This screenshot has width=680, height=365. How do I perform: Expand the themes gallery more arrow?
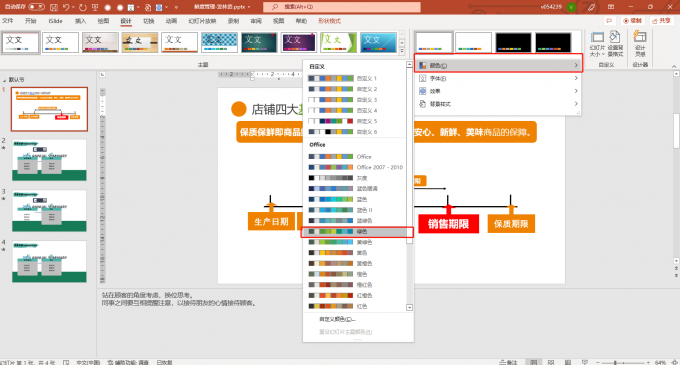[402, 52]
